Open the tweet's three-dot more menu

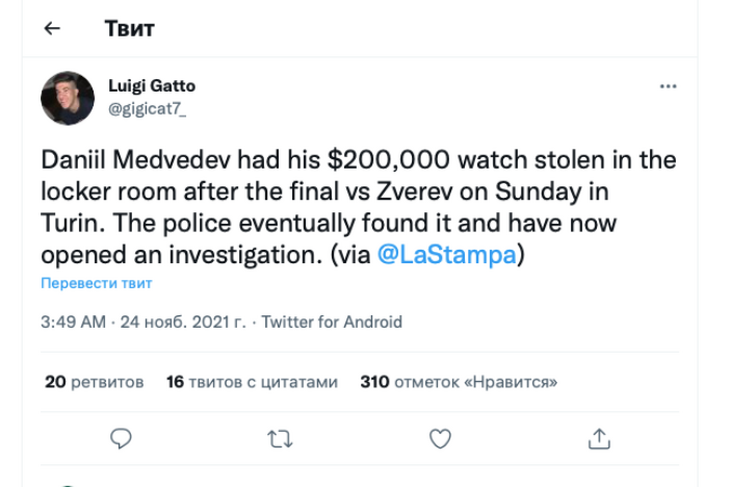coord(669,87)
